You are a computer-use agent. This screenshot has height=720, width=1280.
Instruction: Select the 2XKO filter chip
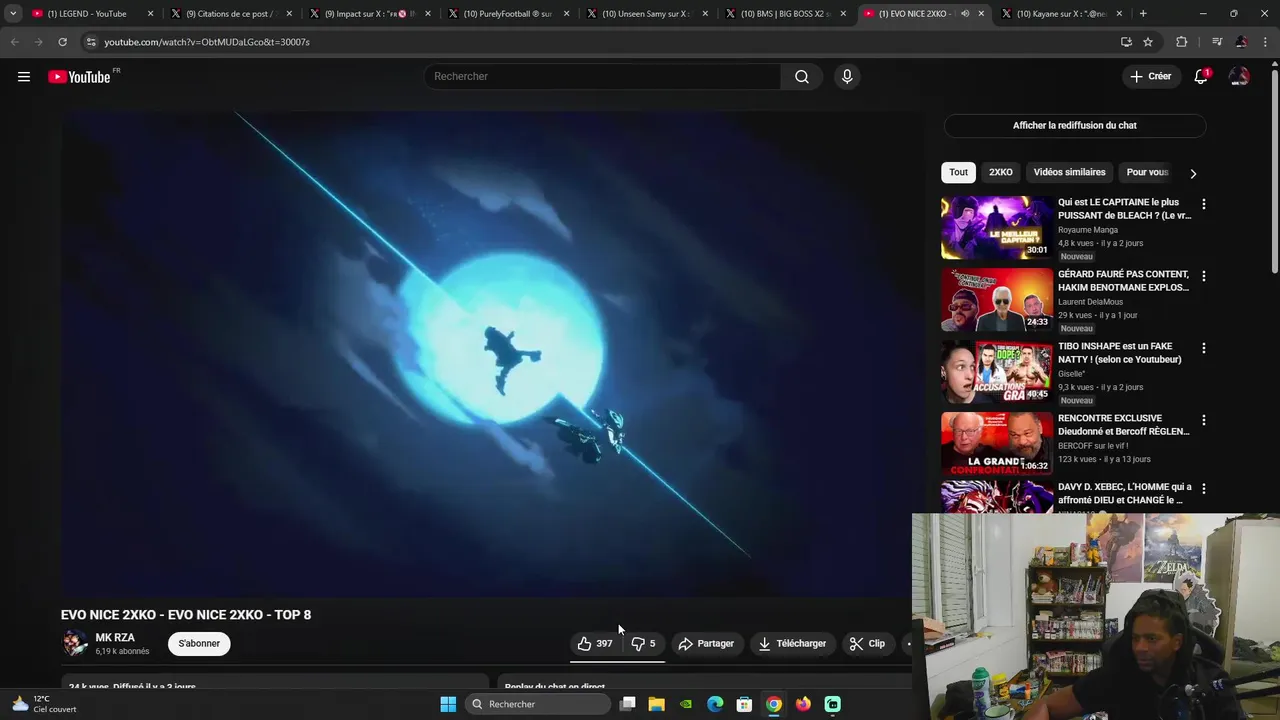tap(1001, 172)
